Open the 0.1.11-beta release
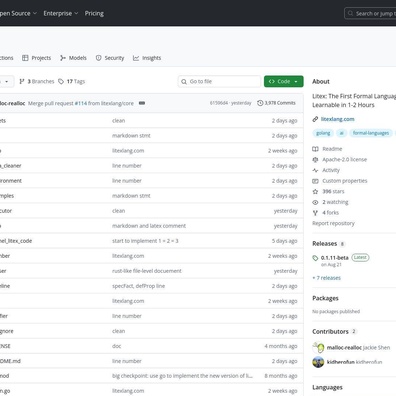The image size is (396, 396). (334, 258)
